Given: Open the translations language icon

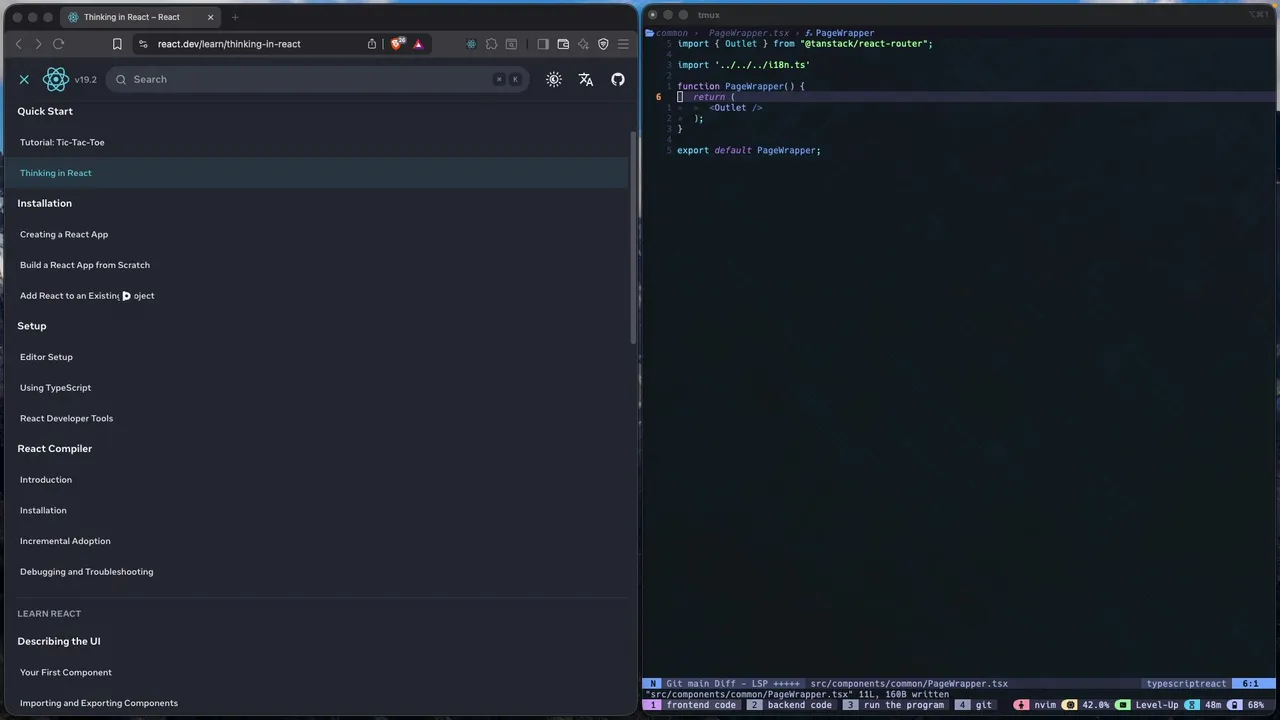Looking at the screenshot, I should 586,79.
